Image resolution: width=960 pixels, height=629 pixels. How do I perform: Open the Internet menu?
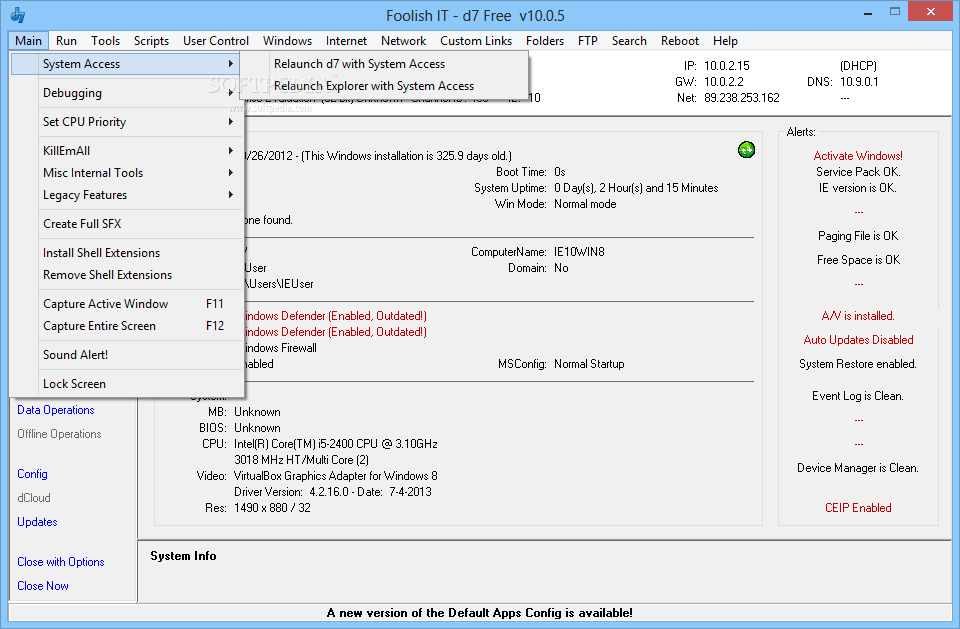click(346, 40)
